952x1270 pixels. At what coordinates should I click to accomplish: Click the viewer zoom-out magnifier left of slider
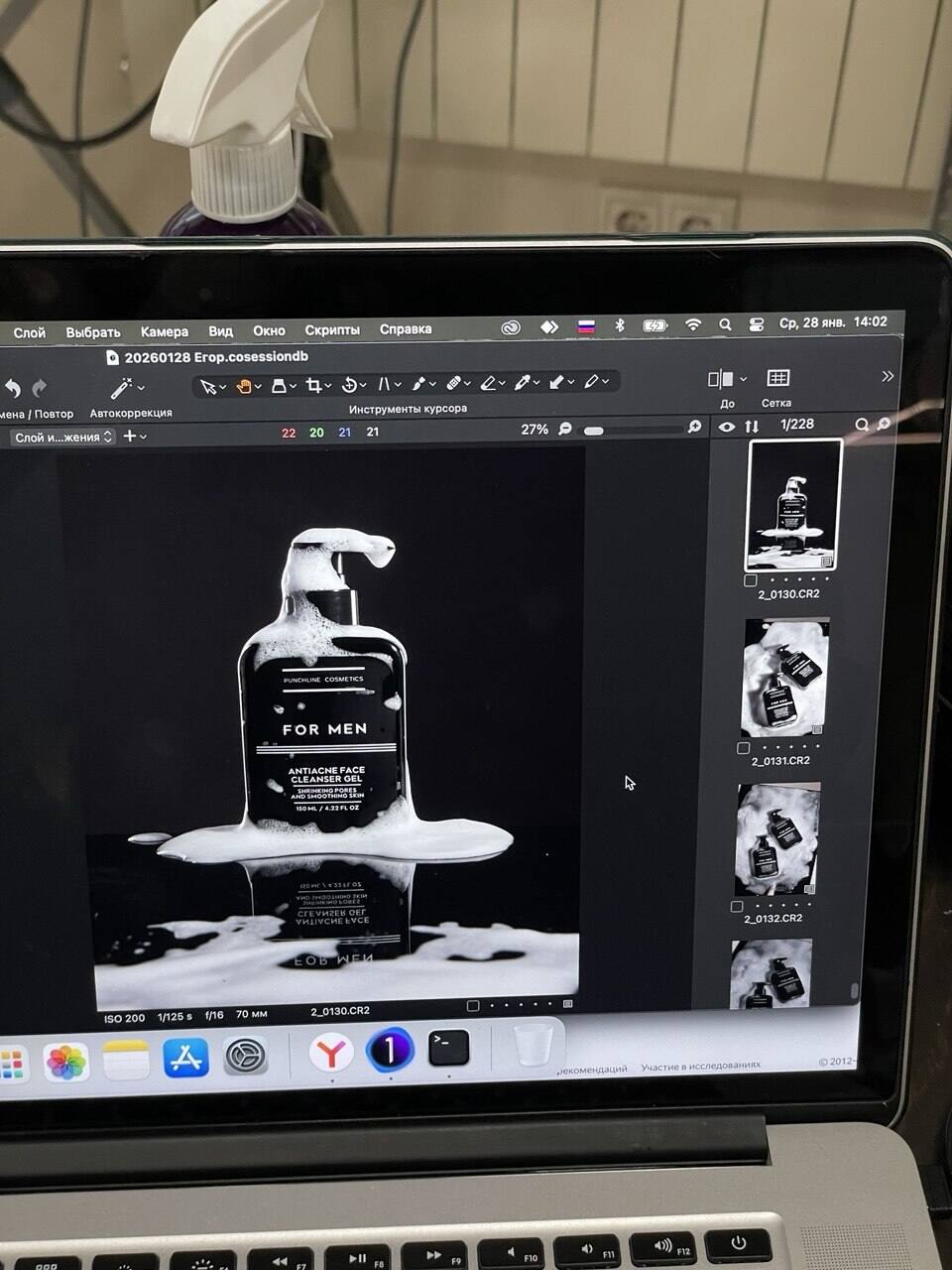point(565,429)
